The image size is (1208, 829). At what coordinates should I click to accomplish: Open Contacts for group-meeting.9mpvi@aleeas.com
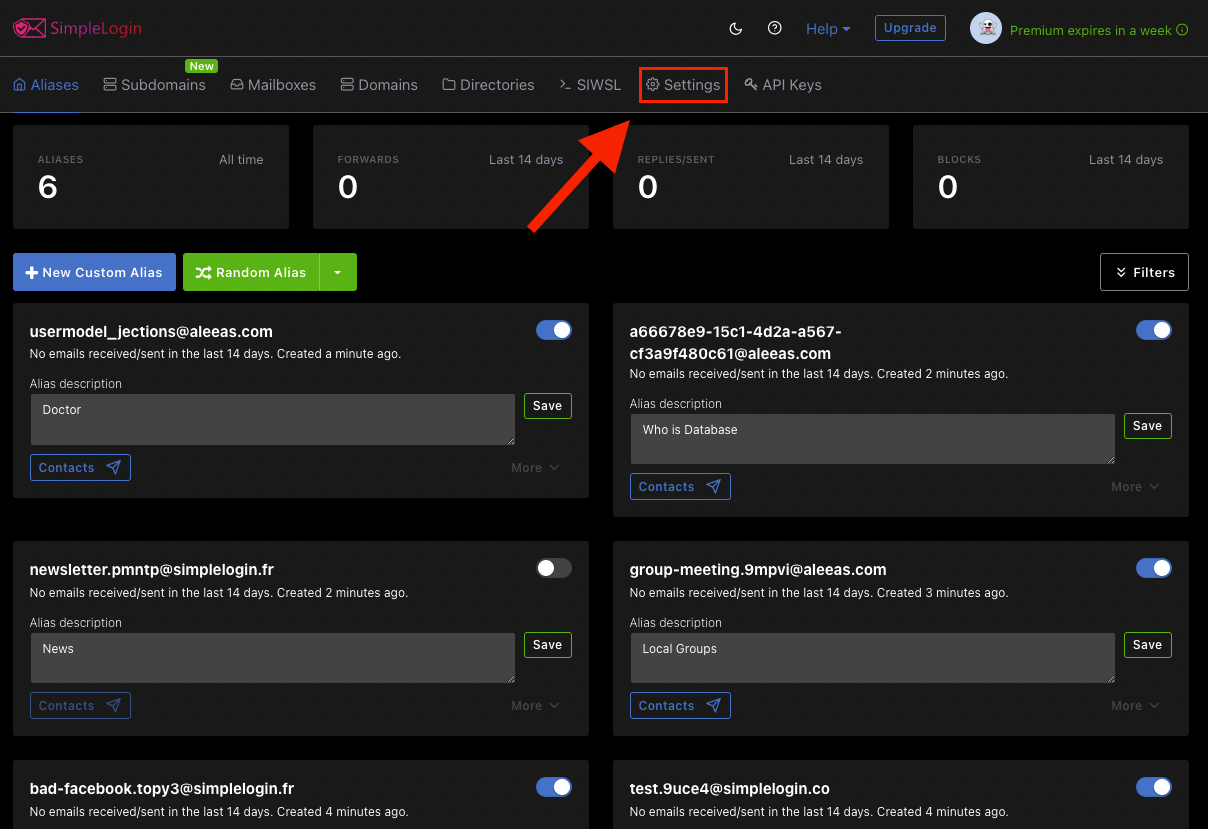coord(680,705)
